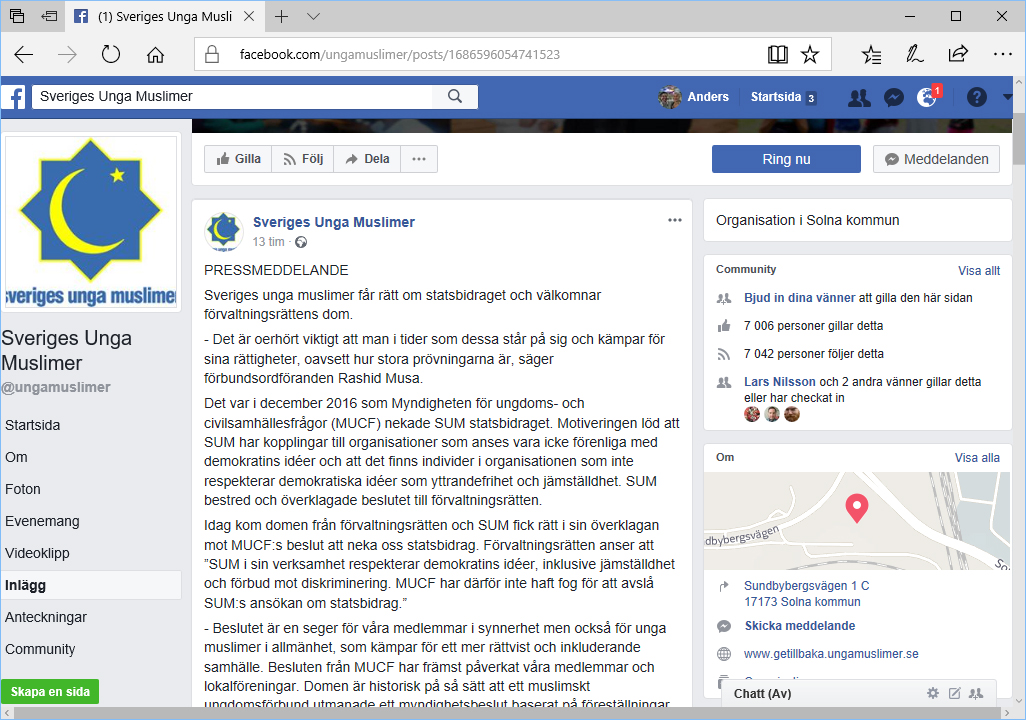Select Anteckningar in the page sidebar

coord(46,617)
